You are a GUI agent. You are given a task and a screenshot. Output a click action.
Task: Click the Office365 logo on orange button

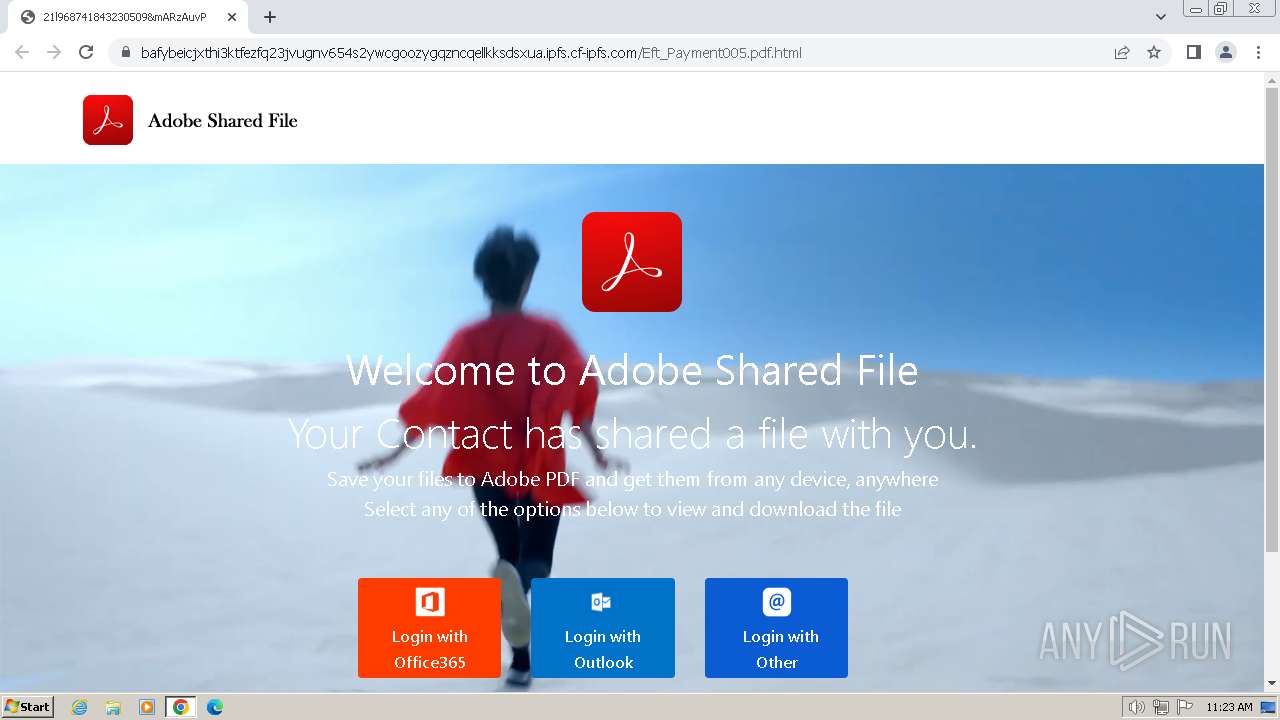click(x=430, y=602)
